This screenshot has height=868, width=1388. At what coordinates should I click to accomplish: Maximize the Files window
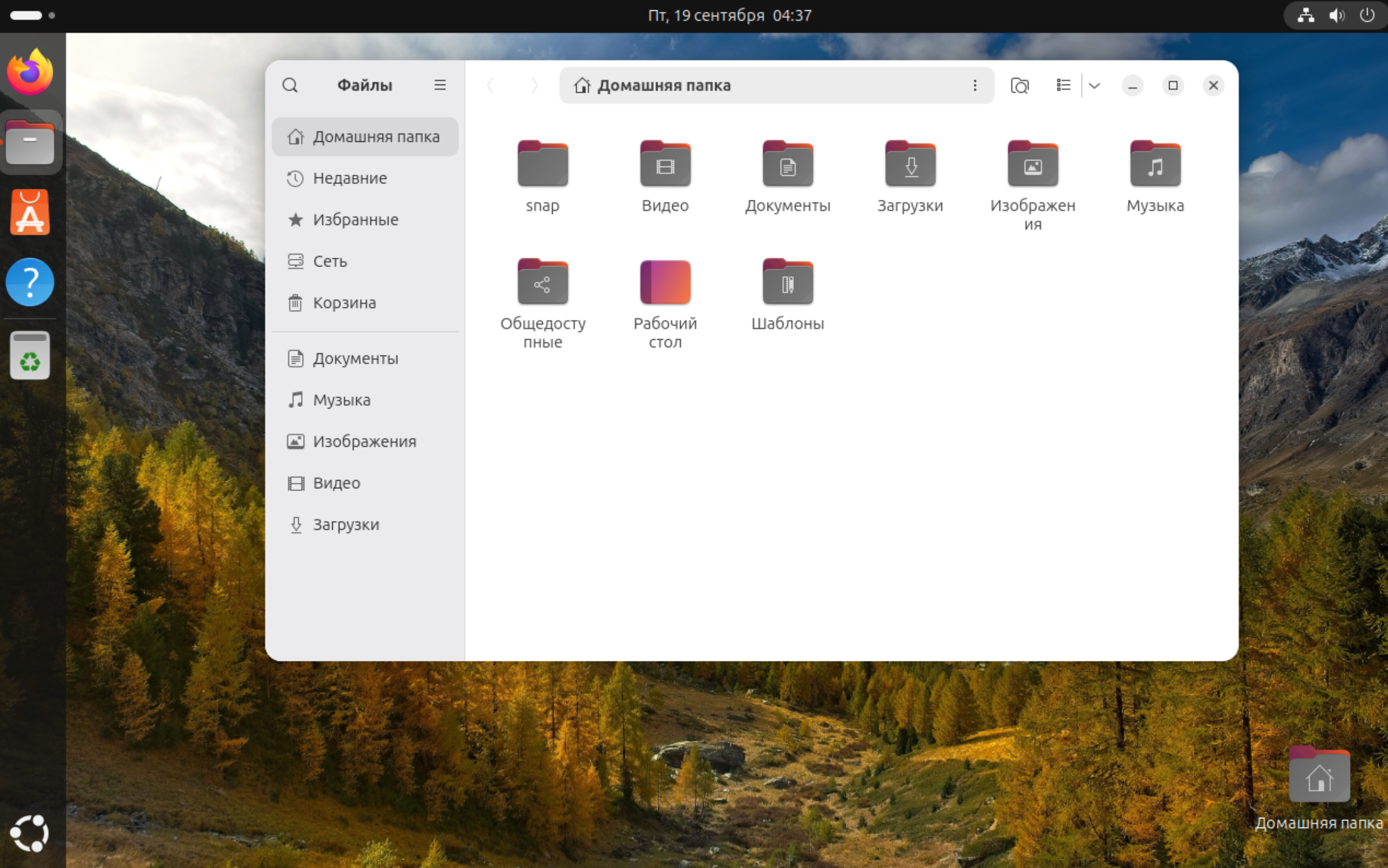(x=1173, y=86)
